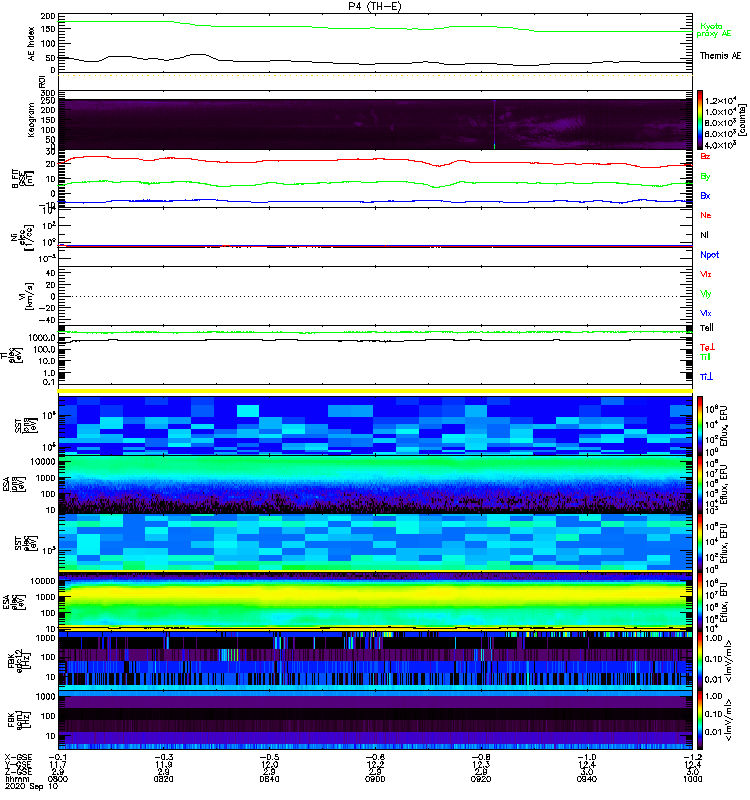Click the green Kyoto proxy AE curve

point(375,28)
